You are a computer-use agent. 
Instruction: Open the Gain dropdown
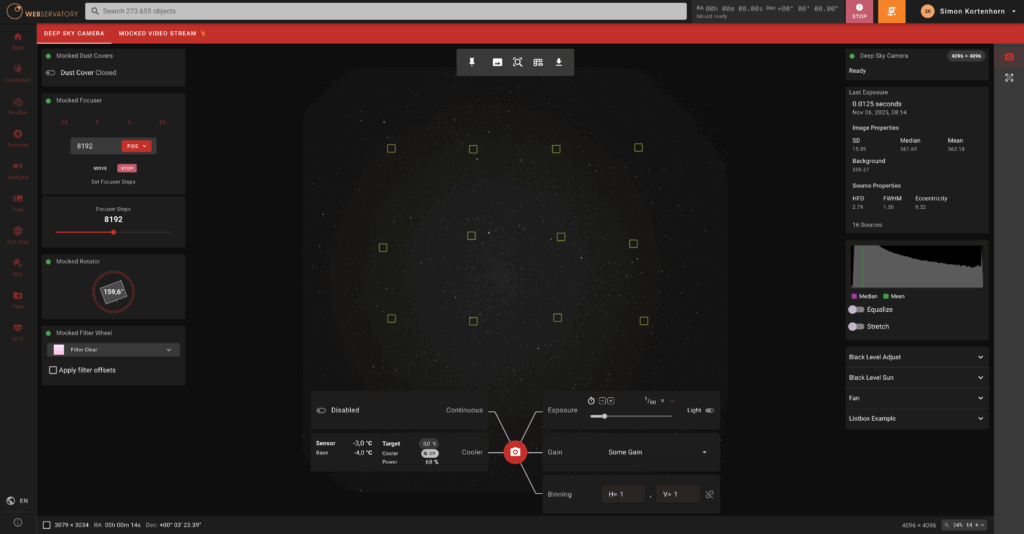655,452
